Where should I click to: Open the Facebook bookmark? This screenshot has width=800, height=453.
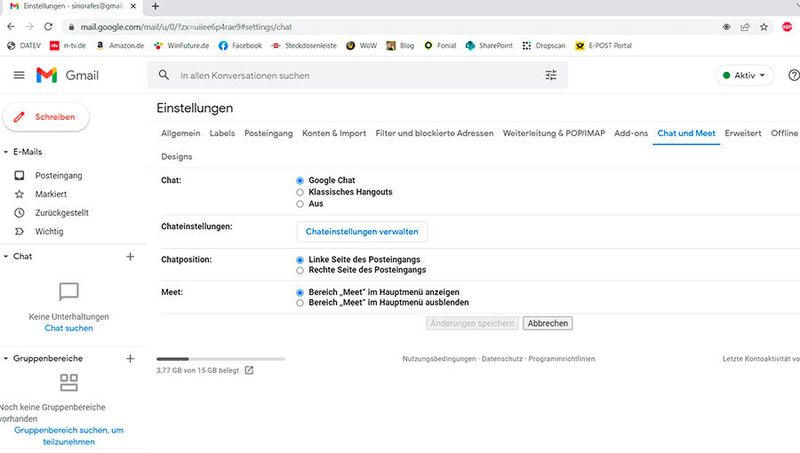click(240, 45)
